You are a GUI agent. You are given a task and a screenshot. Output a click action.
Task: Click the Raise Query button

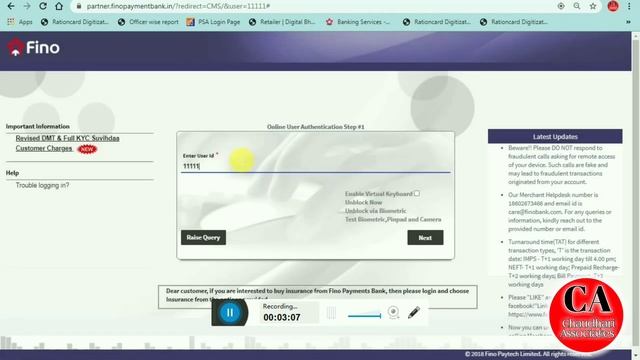tap(203, 238)
